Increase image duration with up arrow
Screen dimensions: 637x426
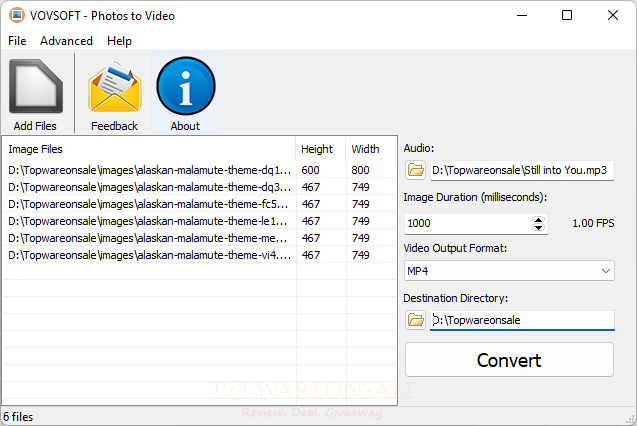point(539,220)
